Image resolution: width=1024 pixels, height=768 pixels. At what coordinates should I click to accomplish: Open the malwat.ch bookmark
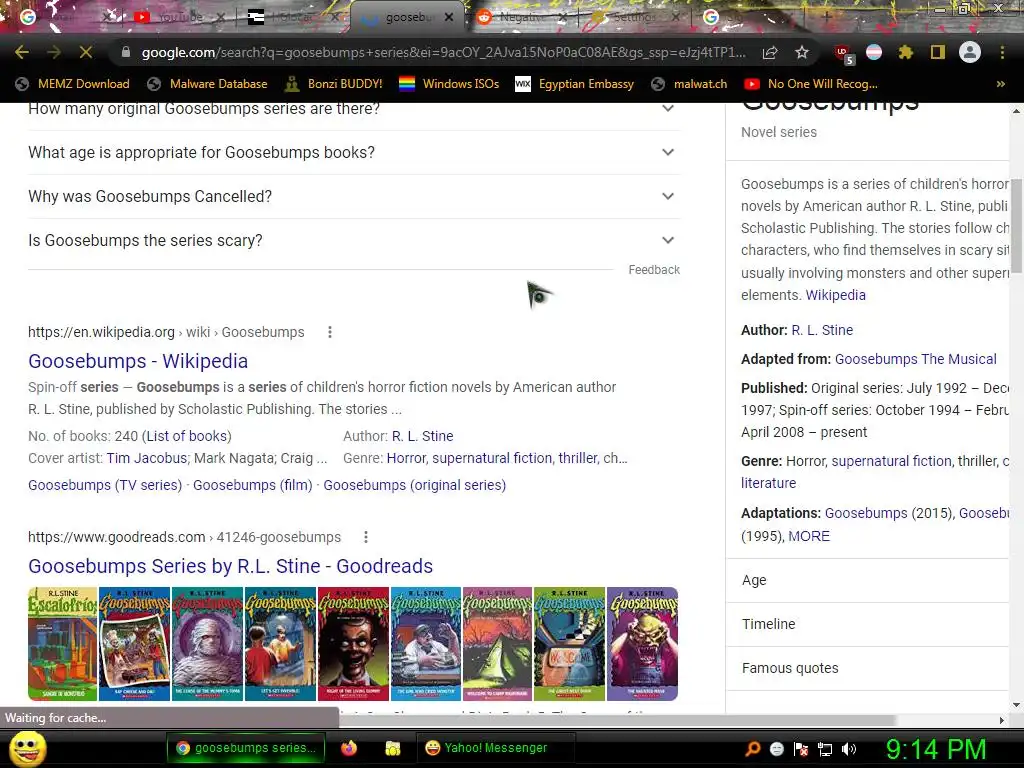(x=690, y=84)
